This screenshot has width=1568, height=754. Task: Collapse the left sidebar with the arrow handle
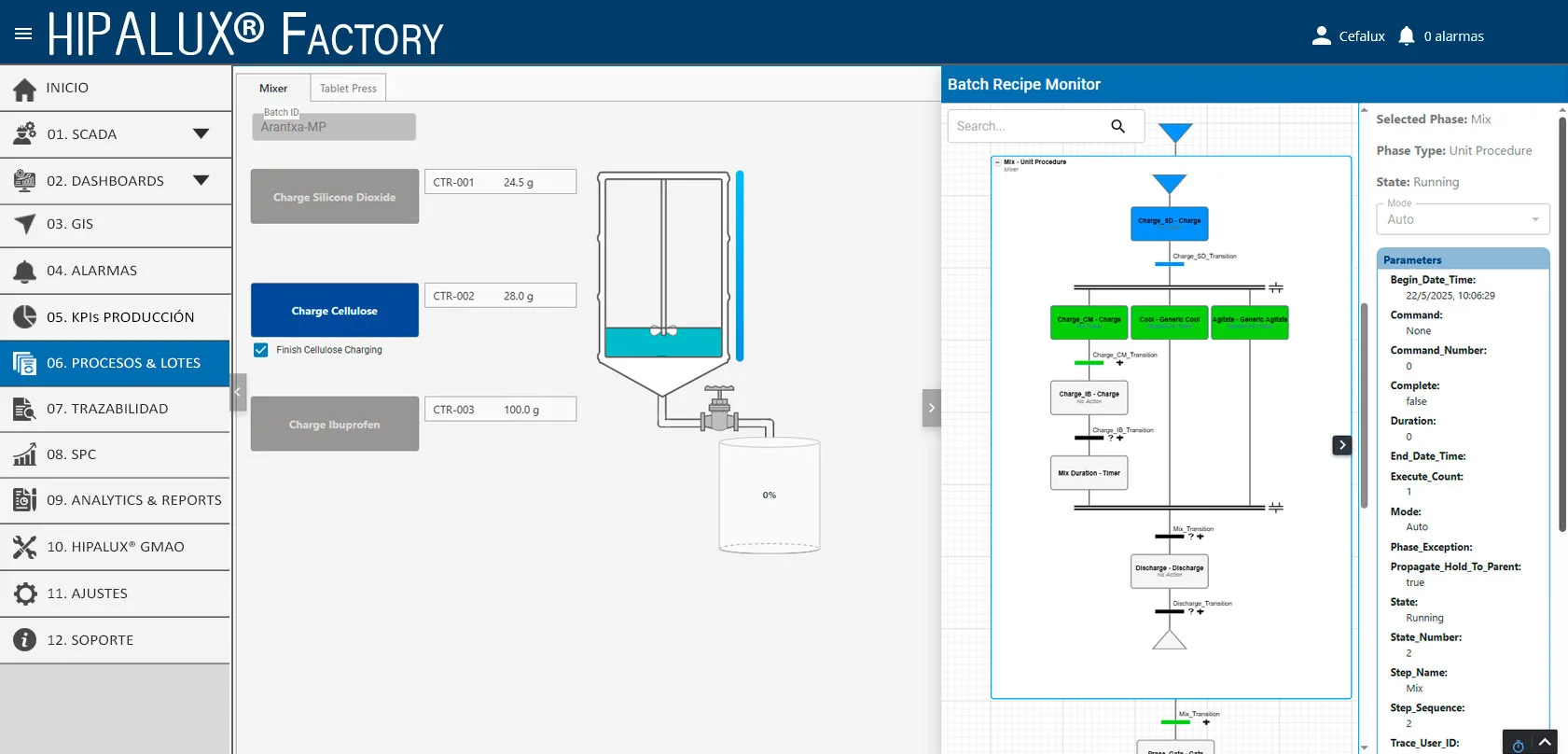238,393
